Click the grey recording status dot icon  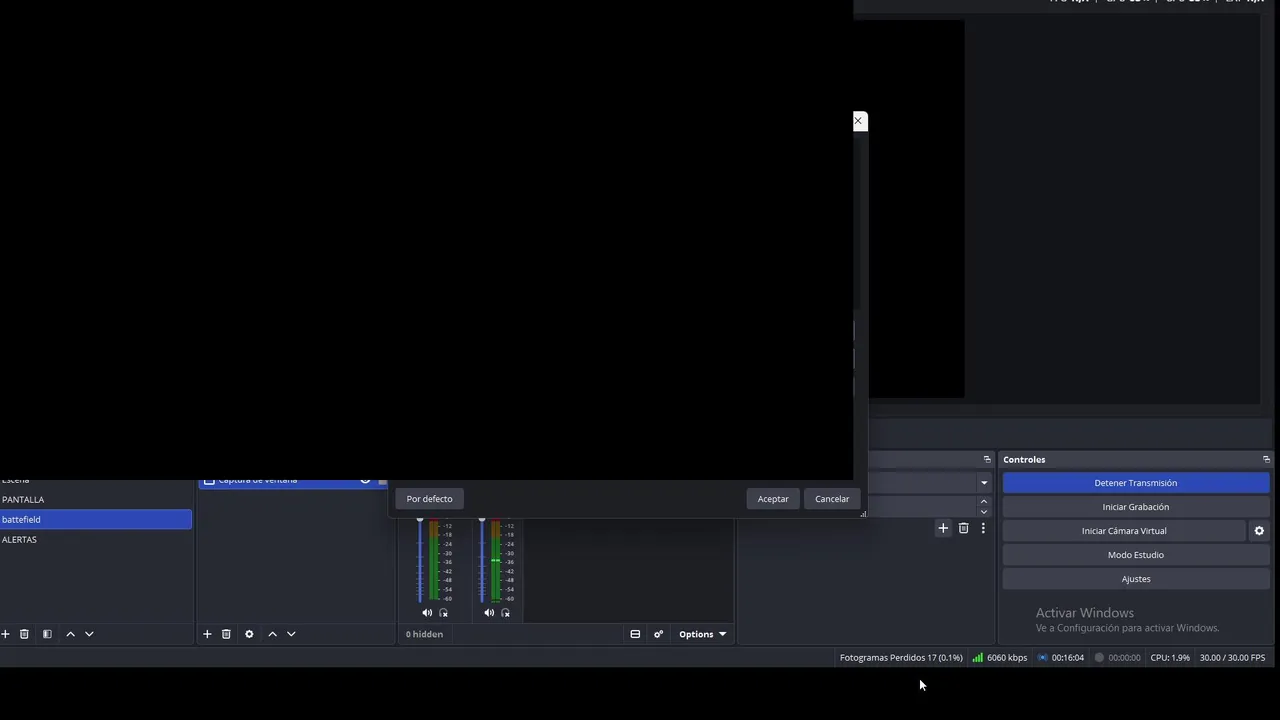click(1099, 658)
